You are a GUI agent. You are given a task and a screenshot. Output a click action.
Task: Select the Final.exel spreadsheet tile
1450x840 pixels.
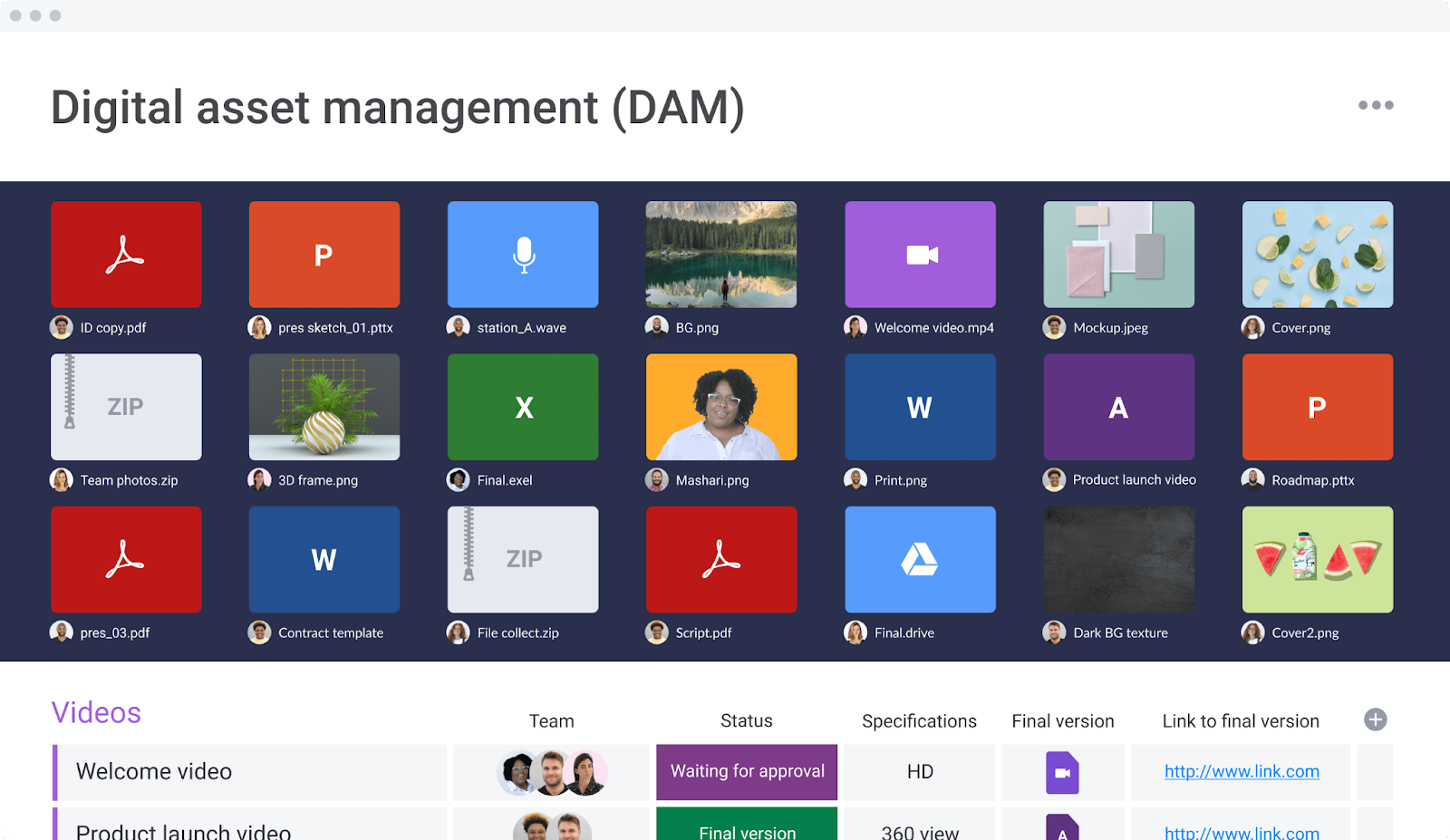point(523,407)
